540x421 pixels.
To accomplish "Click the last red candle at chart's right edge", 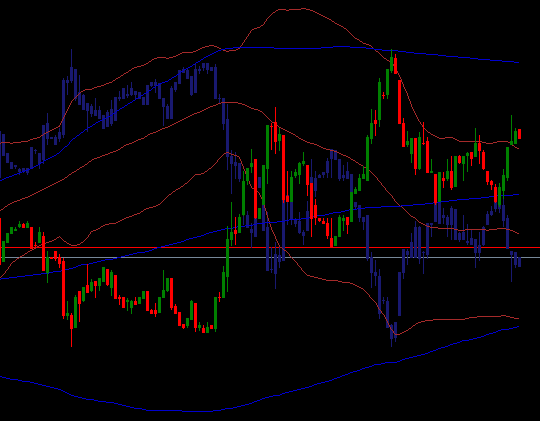I will click(519, 134).
